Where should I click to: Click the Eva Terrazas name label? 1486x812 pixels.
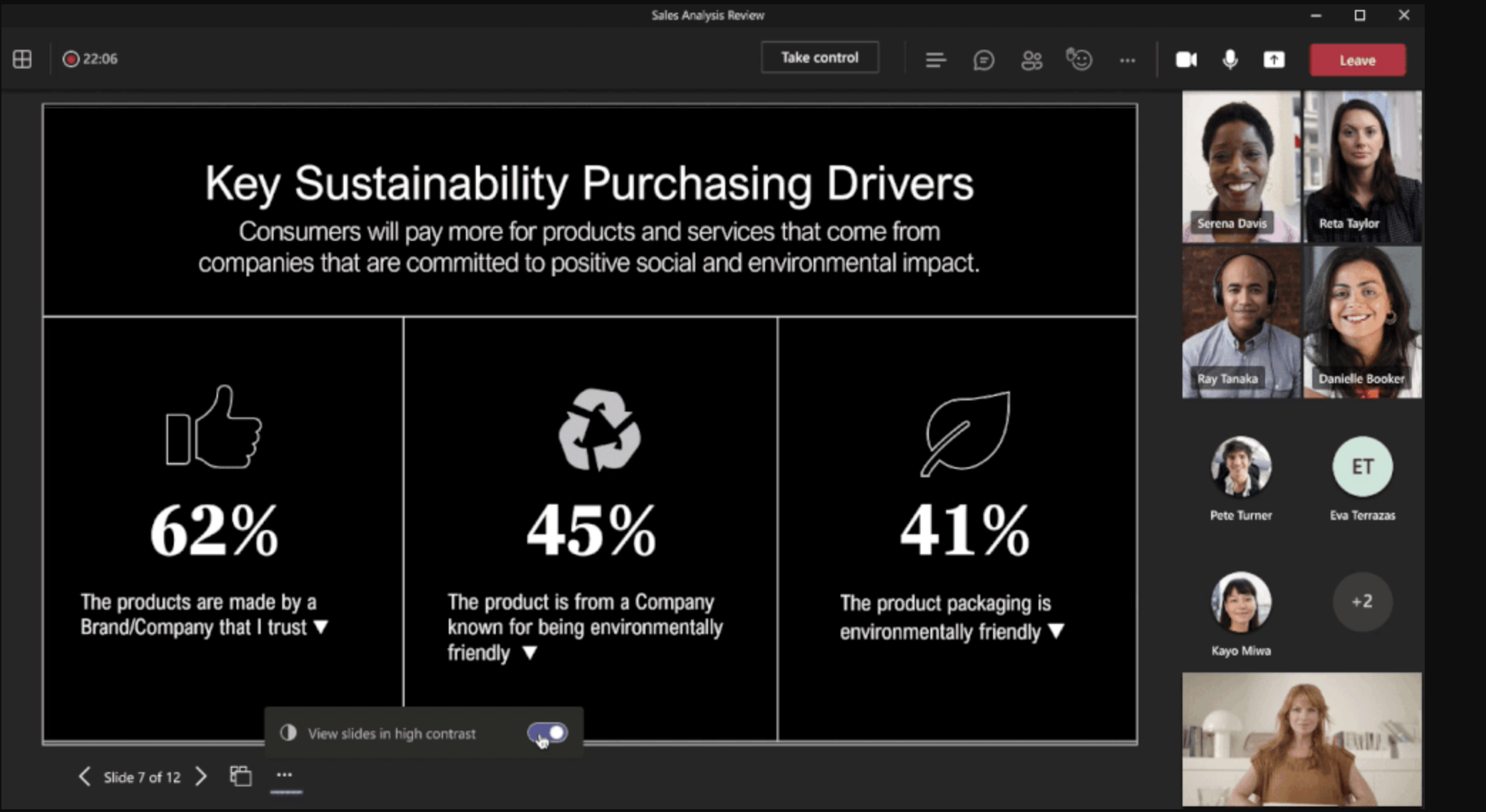[1363, 515]
